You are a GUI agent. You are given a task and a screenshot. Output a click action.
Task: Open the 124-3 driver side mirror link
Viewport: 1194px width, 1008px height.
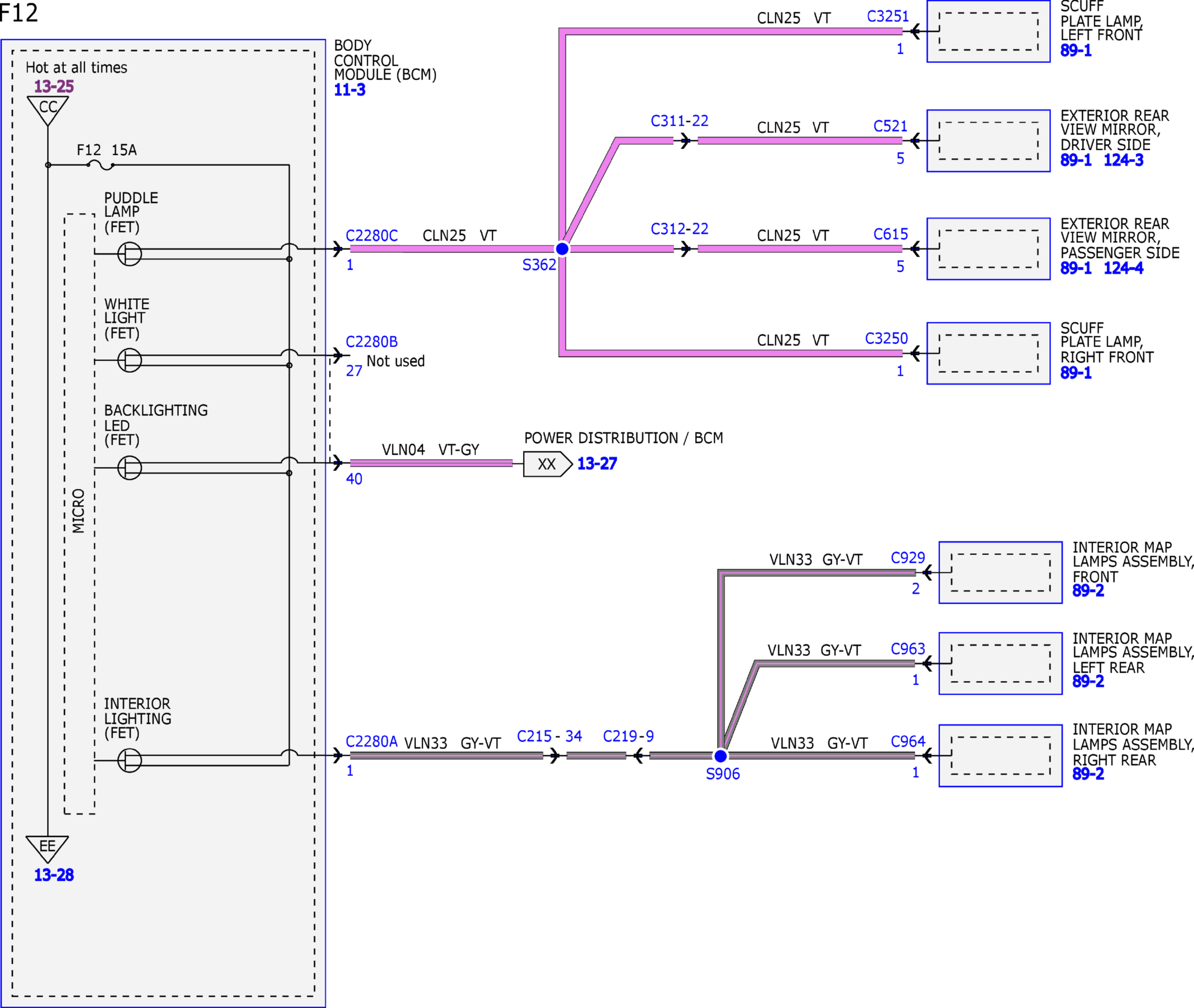click(1123, 160)
